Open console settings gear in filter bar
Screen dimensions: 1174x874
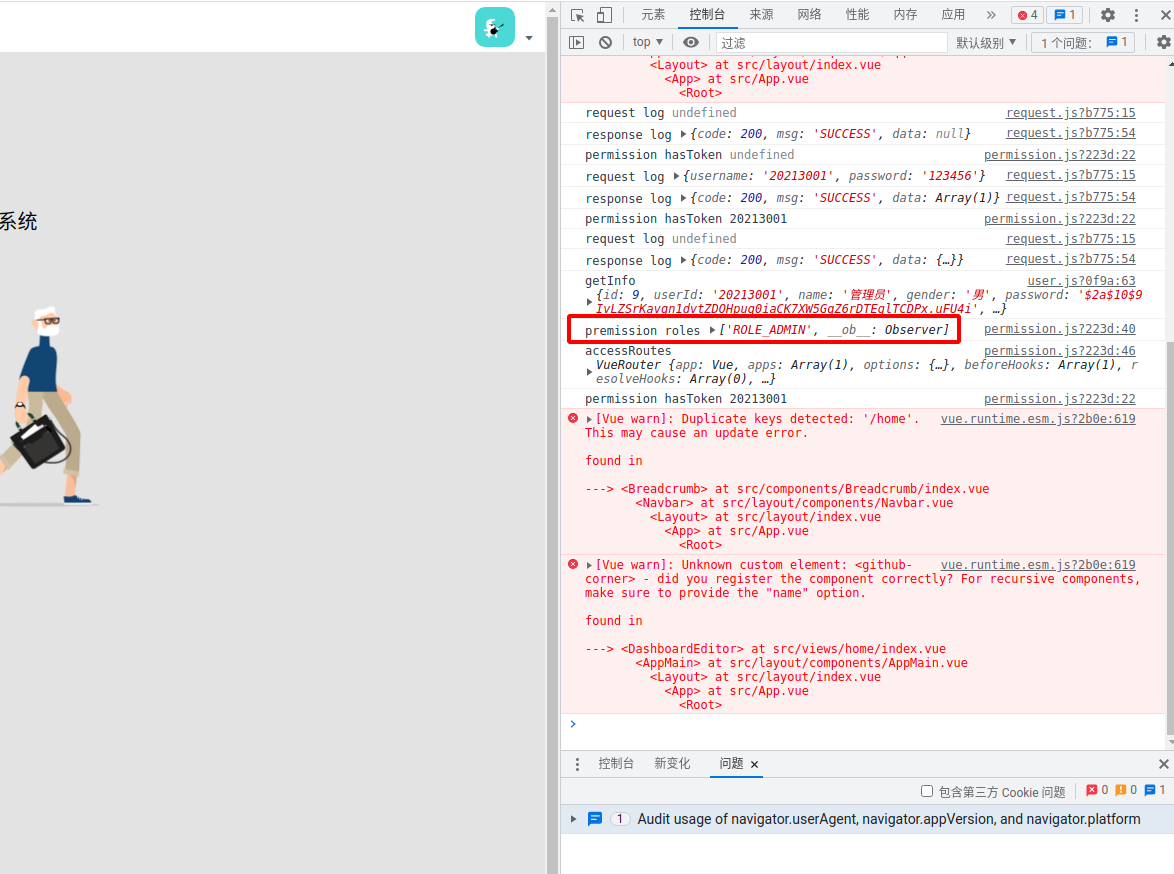pos(1164,43)
